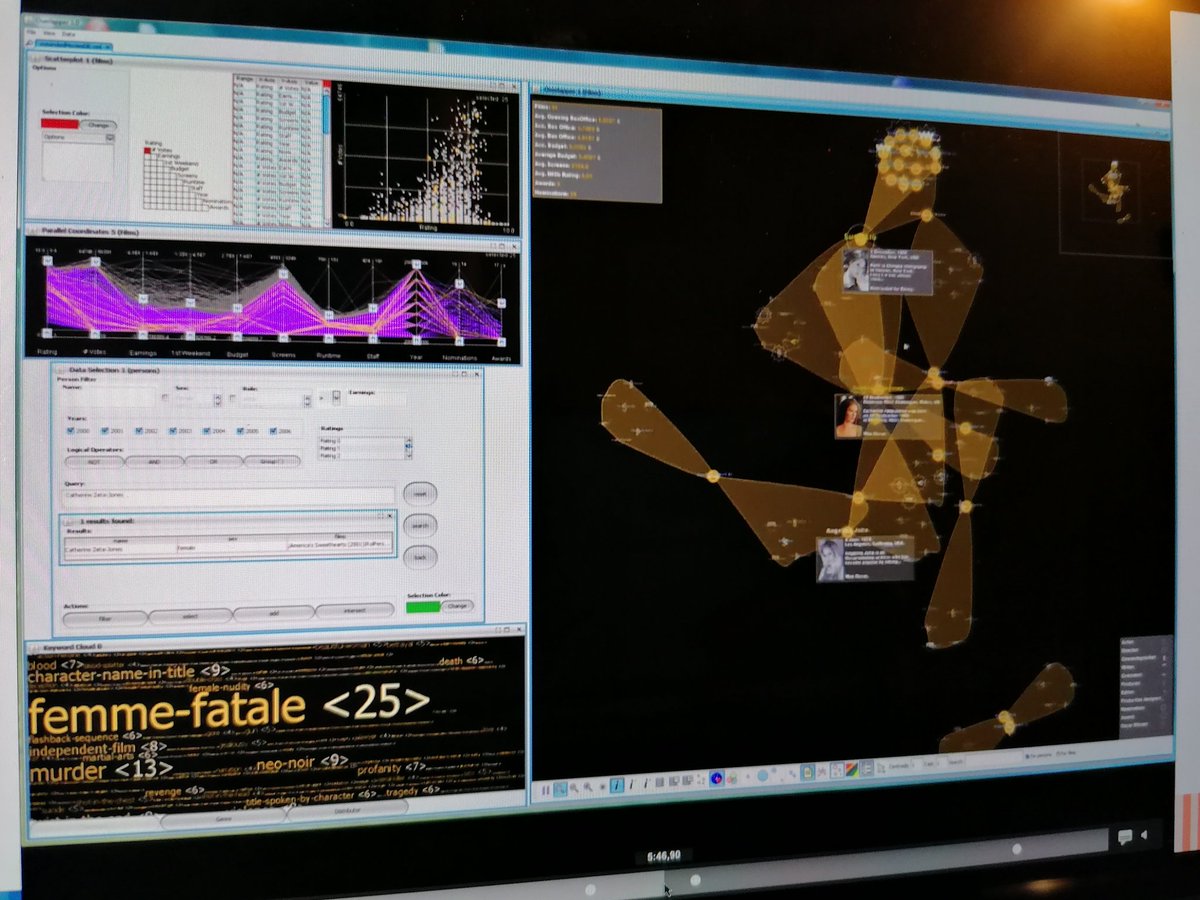Screen dimensions: 1200x900
Task: Open the View menu
Action: 49,33
